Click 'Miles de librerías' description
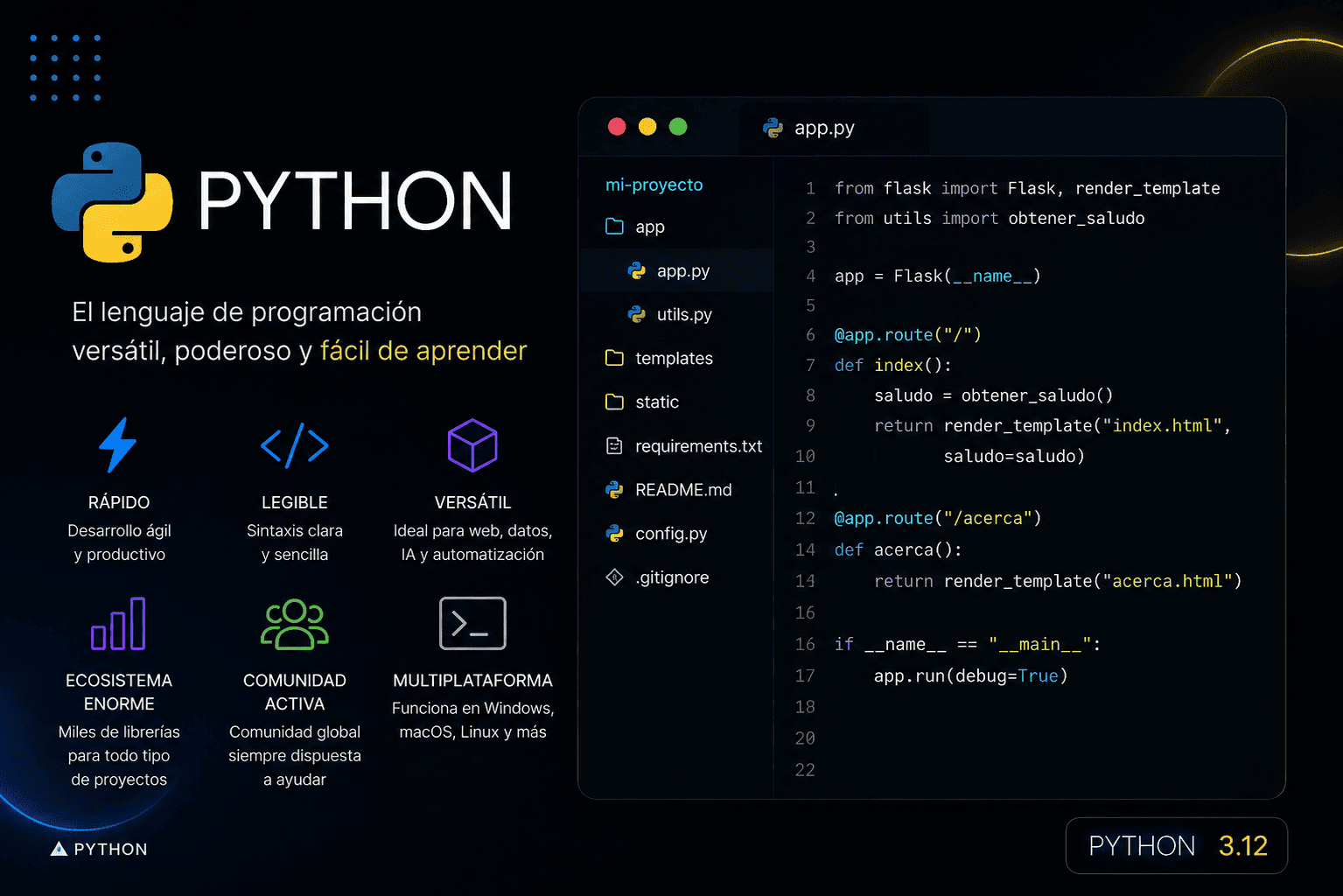The image size is (1343, 896). pyautogui.click(x=119, y=756)
